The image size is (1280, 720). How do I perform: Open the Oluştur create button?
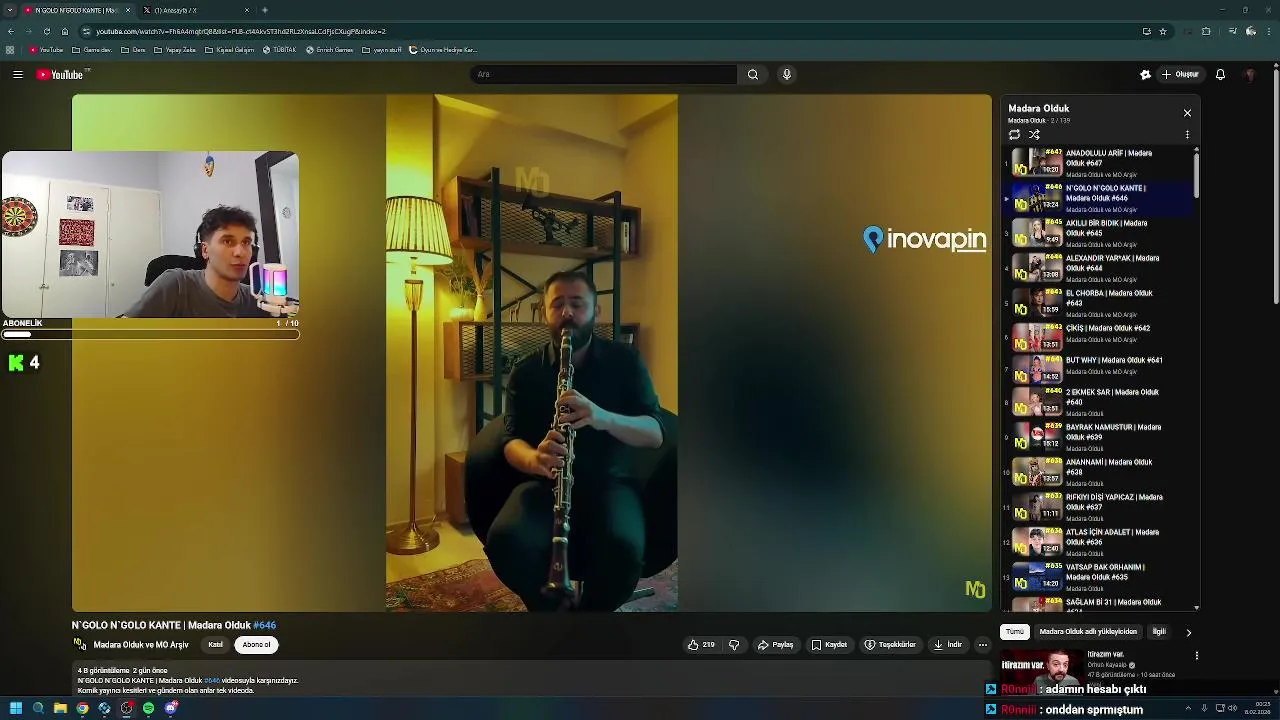tap(1180, 74)
